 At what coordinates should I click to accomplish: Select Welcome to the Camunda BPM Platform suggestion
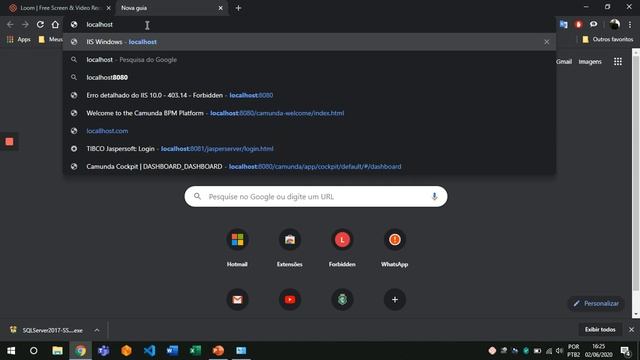tap(309, 113)
